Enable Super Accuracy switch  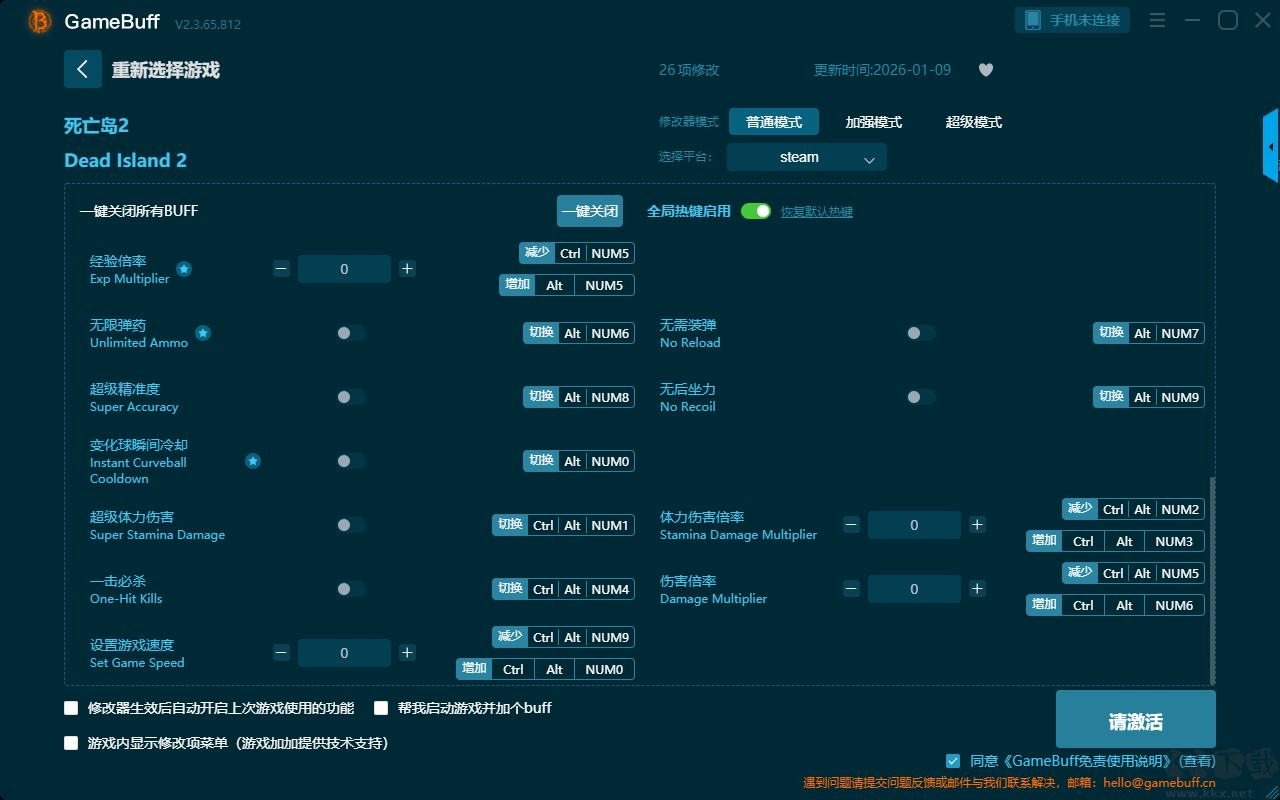(x=350, y=397)
